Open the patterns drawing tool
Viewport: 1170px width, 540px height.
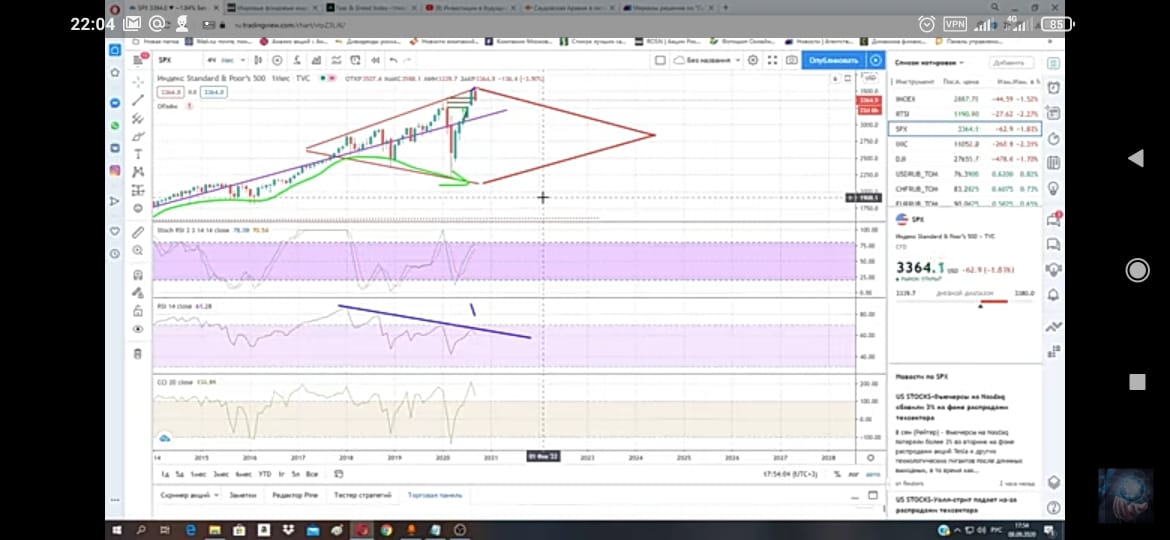138,172
